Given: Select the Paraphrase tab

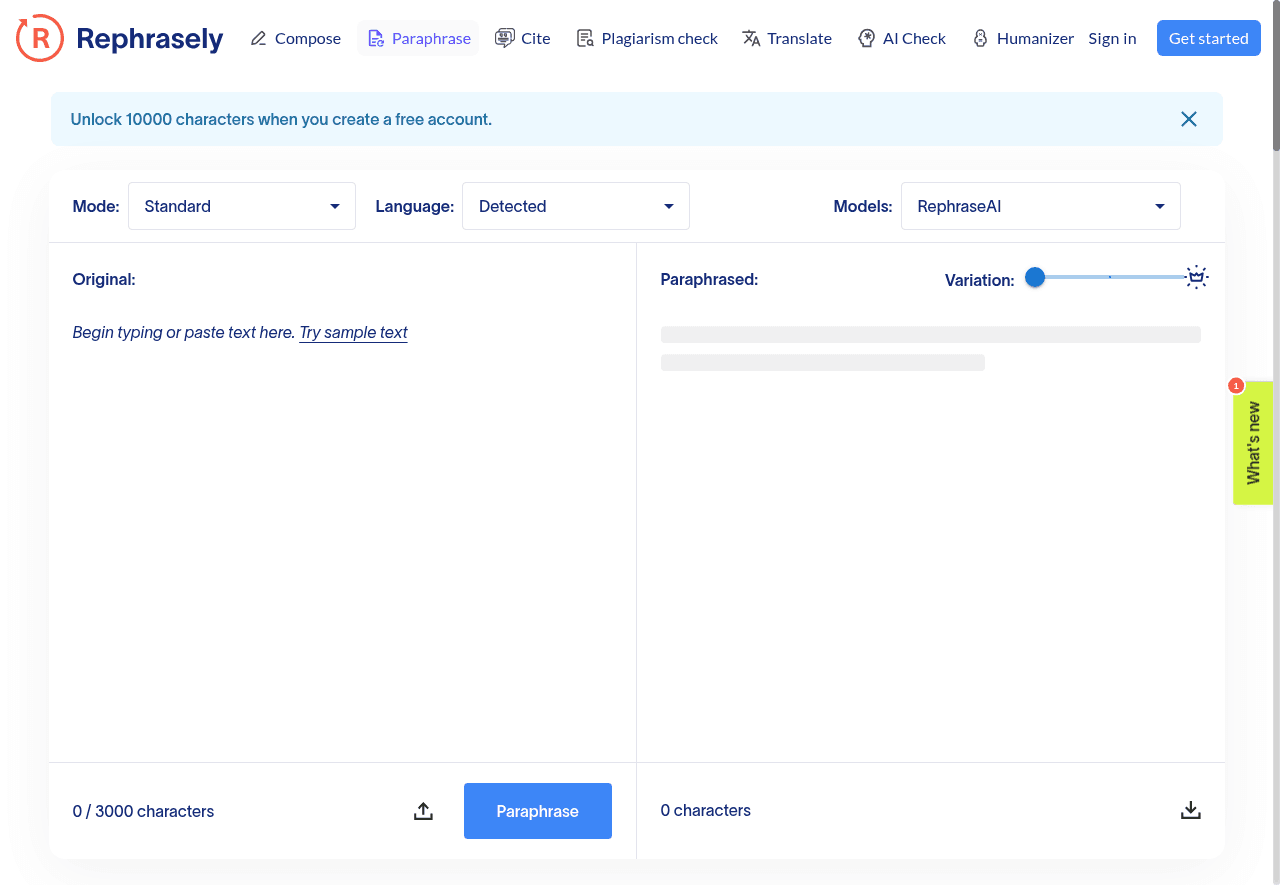Looking at the screenshot, I should tap(418, 38).
